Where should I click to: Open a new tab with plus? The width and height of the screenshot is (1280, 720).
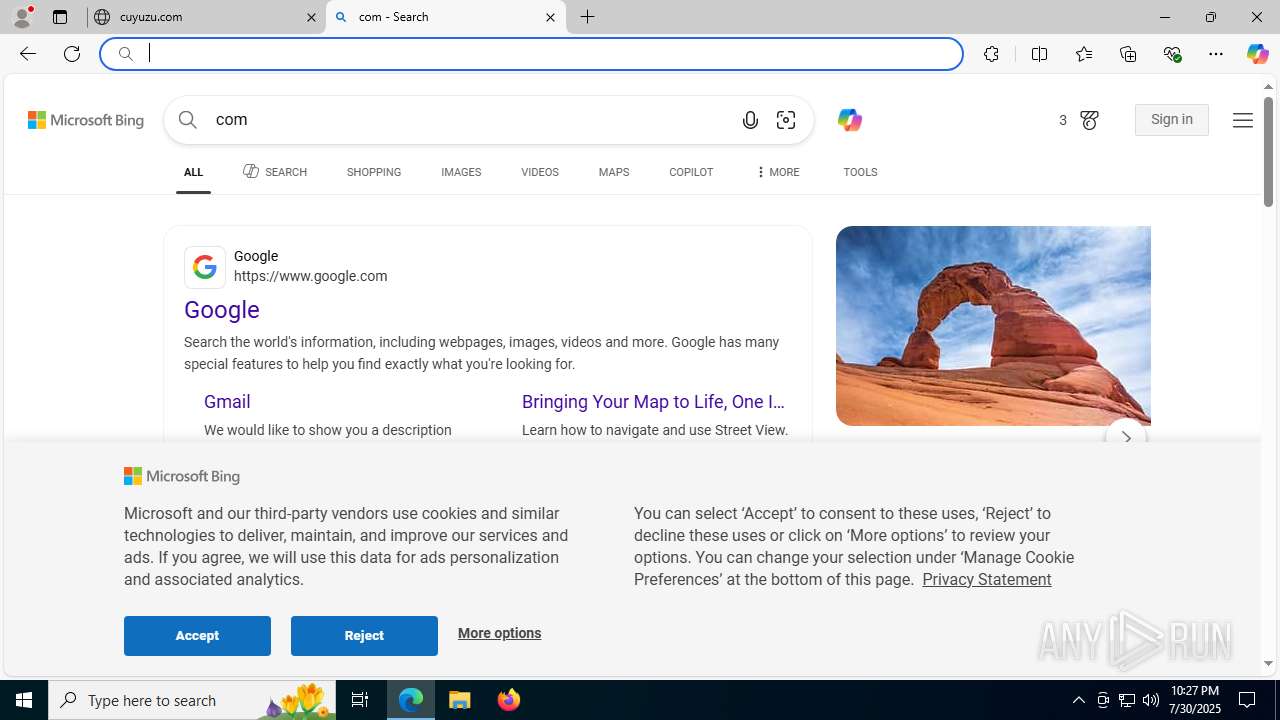coord(588,17)
